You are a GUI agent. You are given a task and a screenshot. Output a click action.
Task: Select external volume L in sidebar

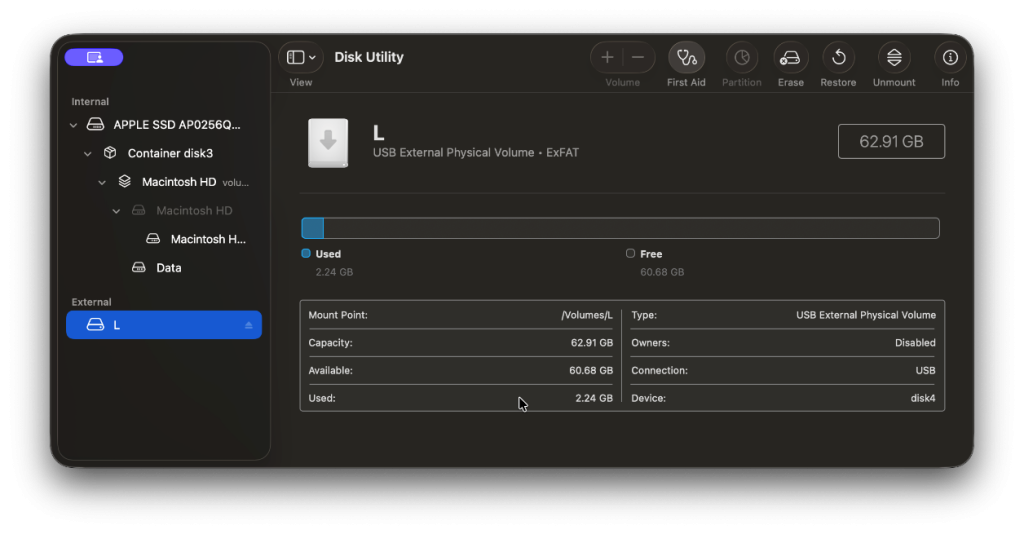[164, 324]
